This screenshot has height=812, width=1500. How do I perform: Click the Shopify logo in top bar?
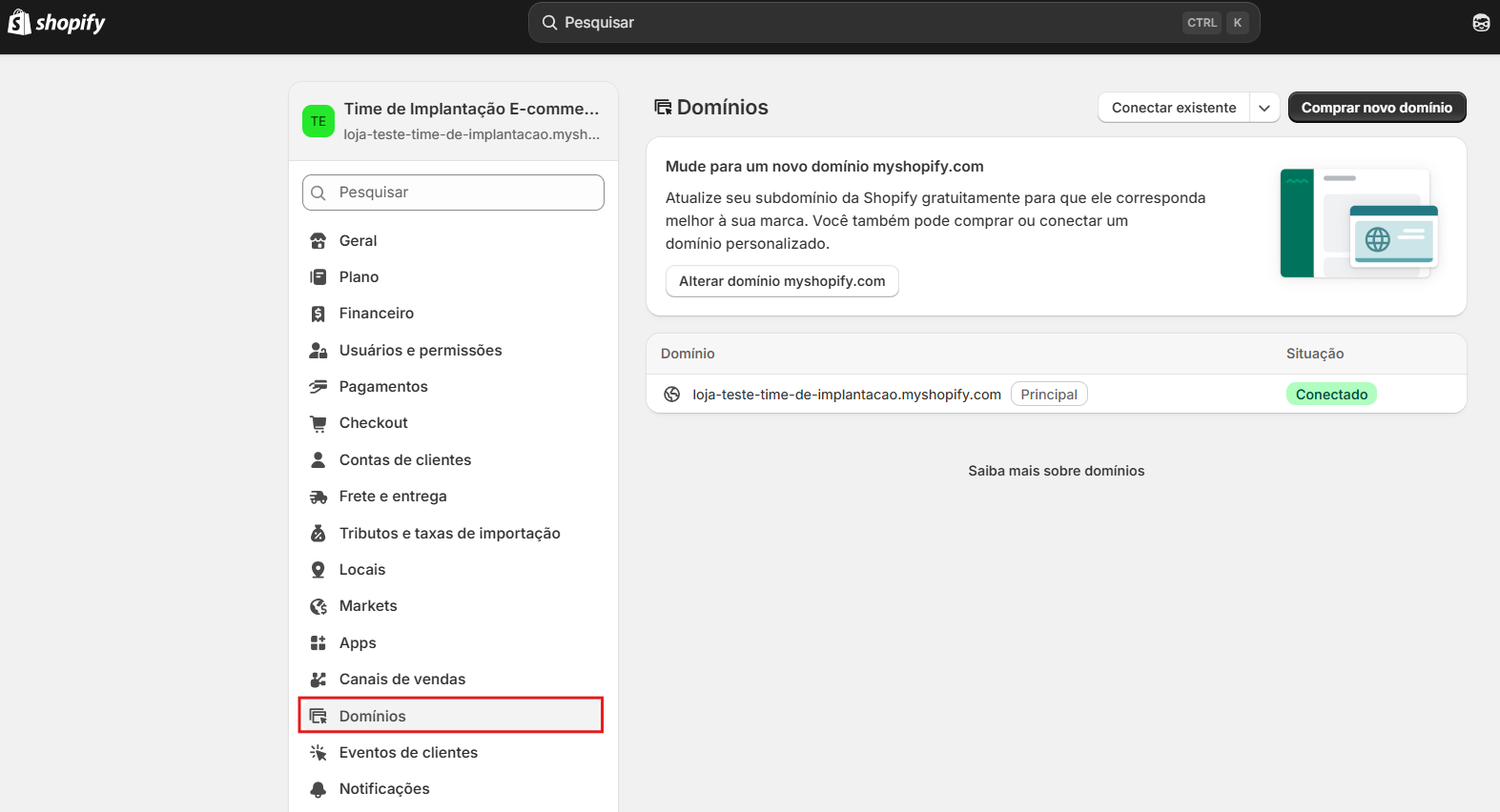click(x=56, y=22)
